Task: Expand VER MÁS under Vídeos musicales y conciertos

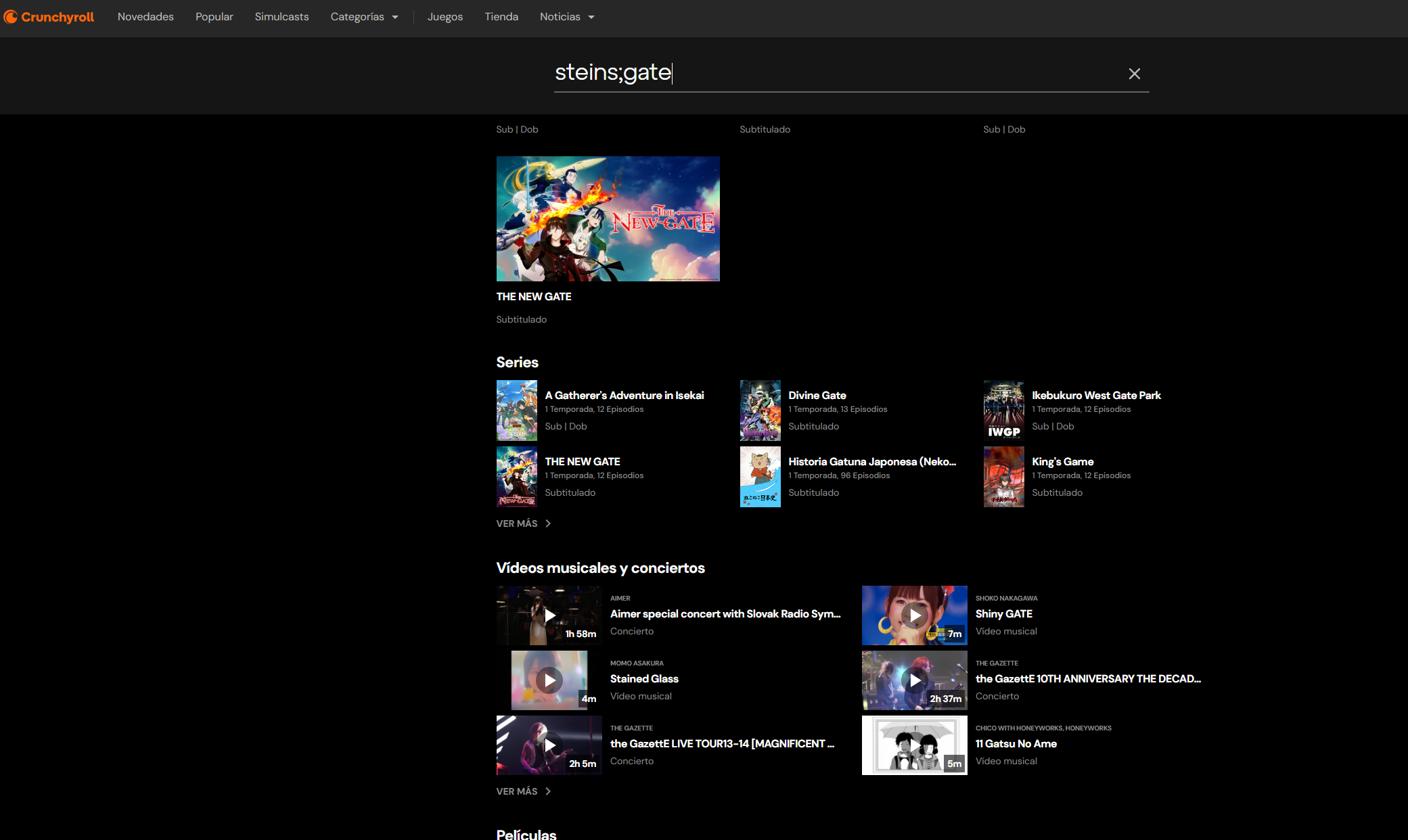Action: pyautogui.click(x=524, y=791)
